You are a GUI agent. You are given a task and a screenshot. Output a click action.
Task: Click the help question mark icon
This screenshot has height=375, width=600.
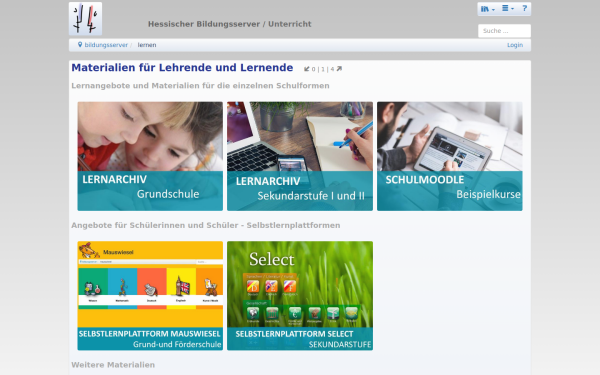pos(525,8)
